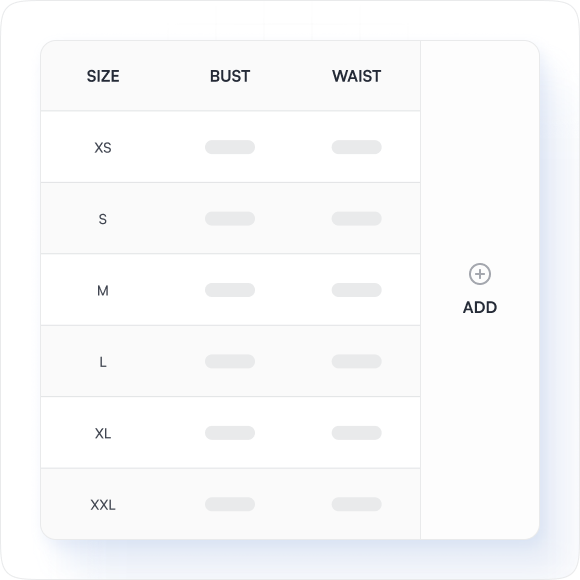Edit the waist value for XXL

click(357, 504)
